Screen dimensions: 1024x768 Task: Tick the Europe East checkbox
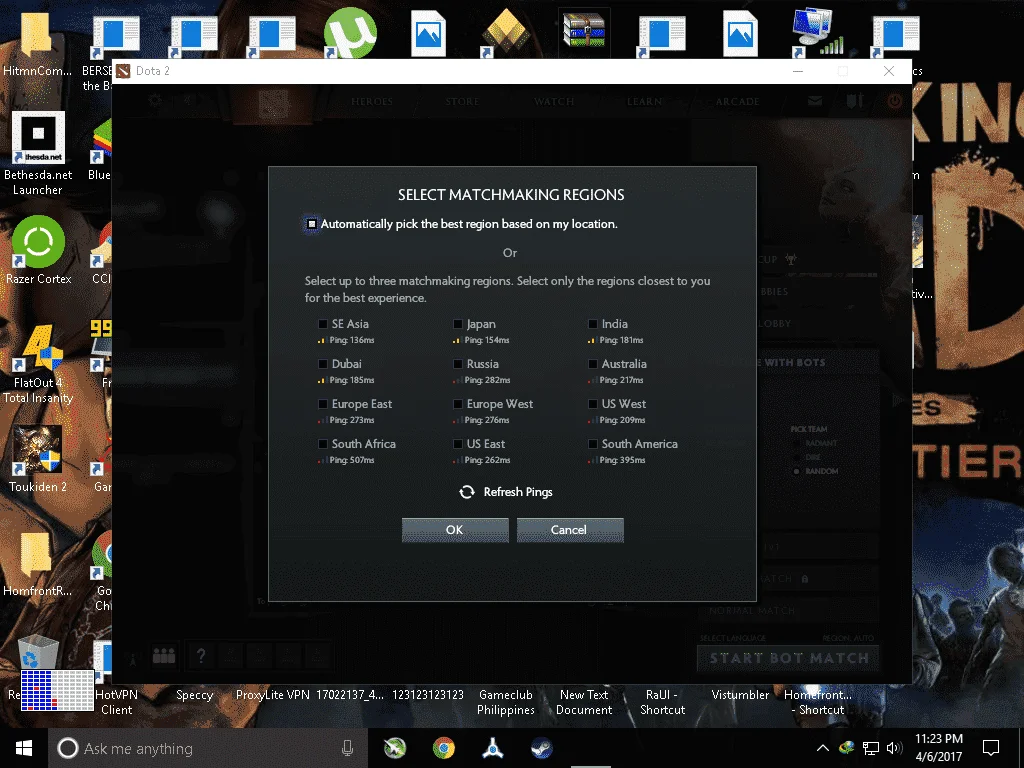(x=323, y=404)
